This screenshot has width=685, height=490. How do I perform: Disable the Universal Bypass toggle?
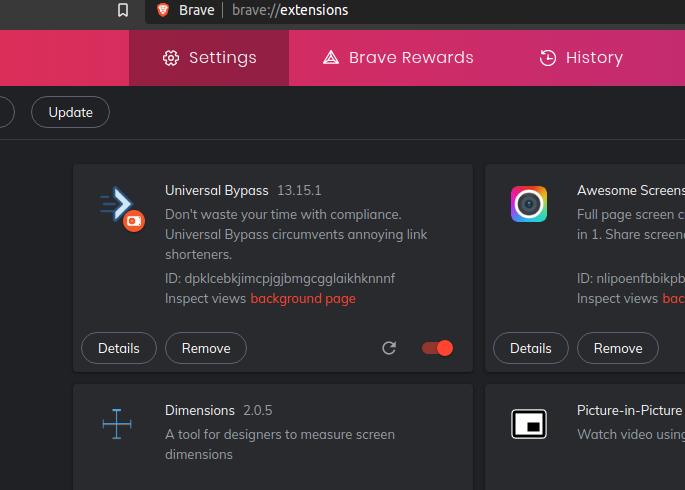click(x=437, y=348)
